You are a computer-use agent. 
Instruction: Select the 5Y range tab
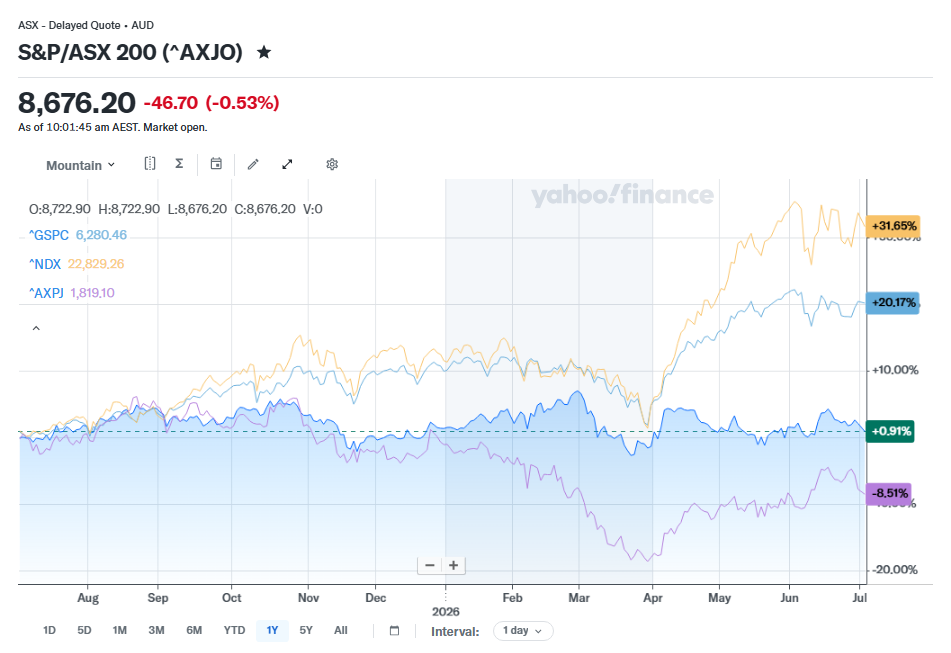(306, 631)
